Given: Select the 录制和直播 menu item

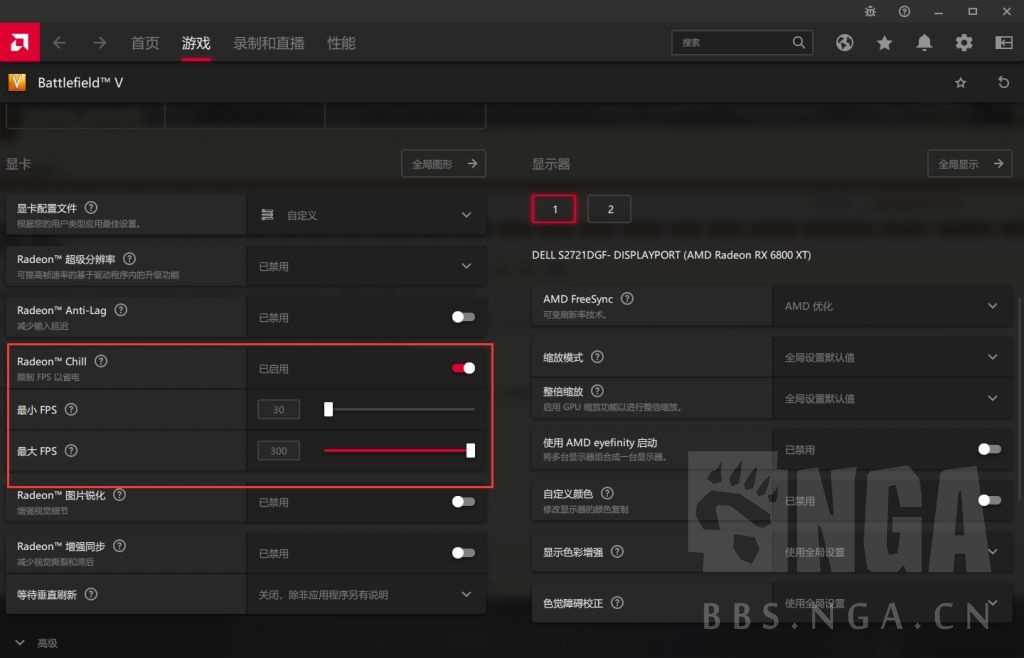Looking at the screenshot, I should click(268, 43).
